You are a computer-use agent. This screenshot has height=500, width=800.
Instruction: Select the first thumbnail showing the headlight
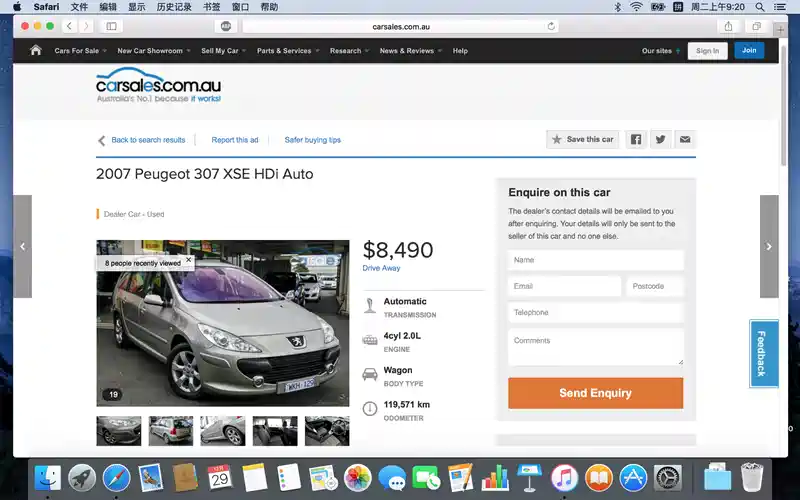pos(119,431)
